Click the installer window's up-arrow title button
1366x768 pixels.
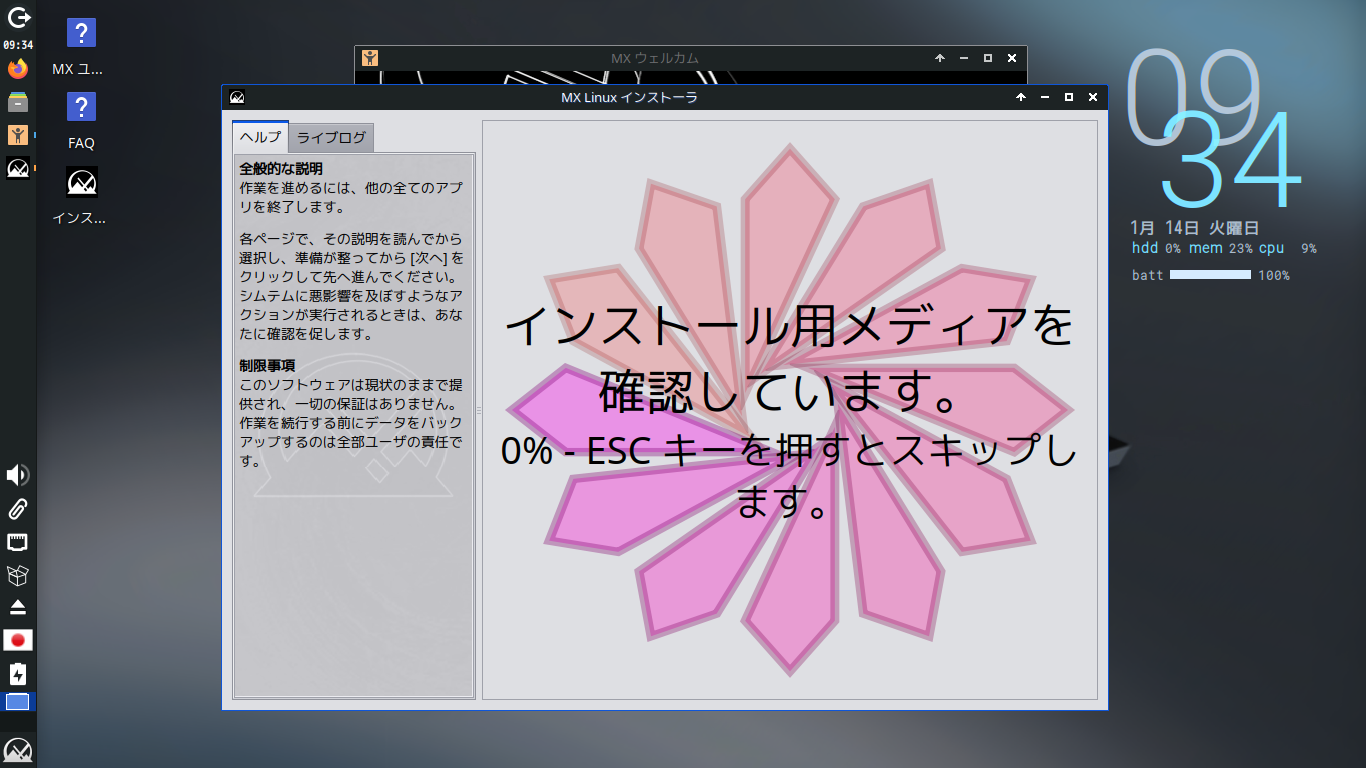tap(1021, 98)
